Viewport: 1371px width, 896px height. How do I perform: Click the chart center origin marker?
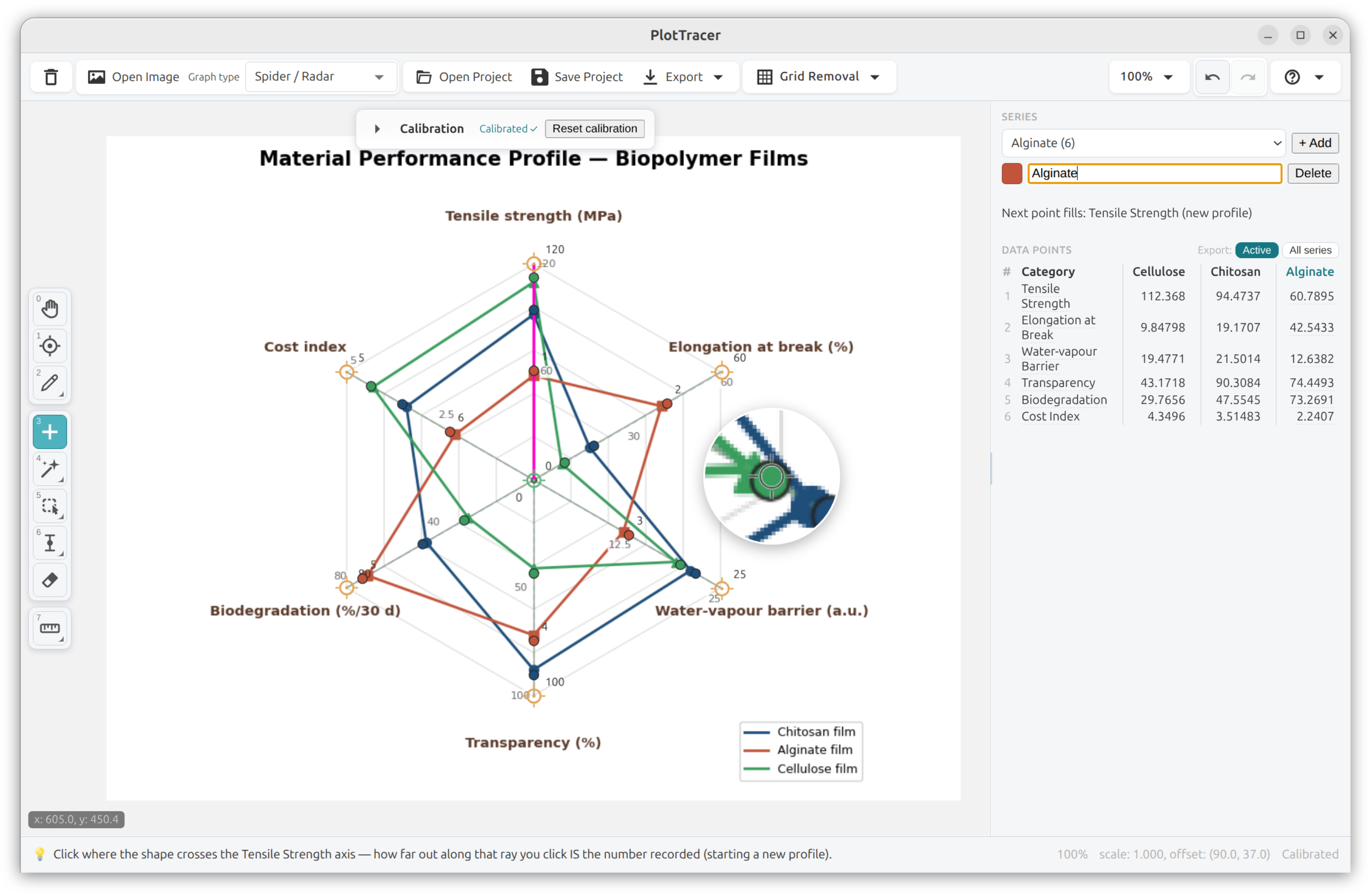coord(534,480)
